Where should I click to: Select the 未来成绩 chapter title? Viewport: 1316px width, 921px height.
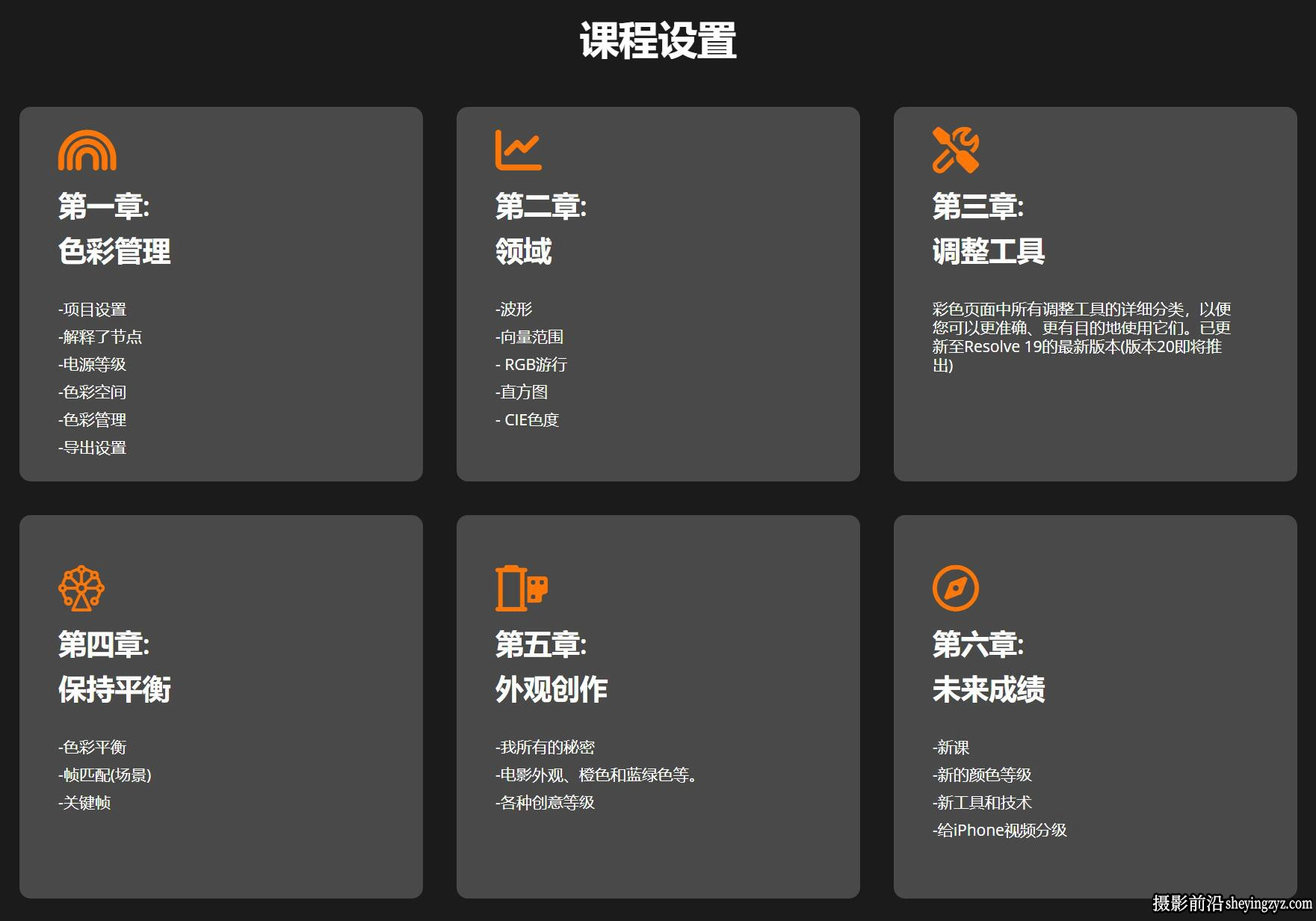click(x=989, y=689)
